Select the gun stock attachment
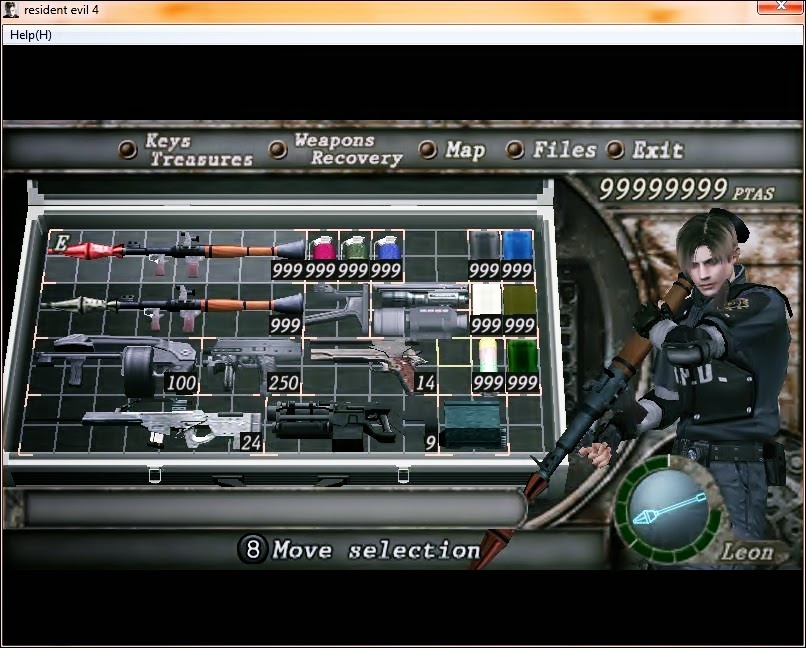This screenshot has width=806, height=648. pyautogui.click(x=337, y=310)
